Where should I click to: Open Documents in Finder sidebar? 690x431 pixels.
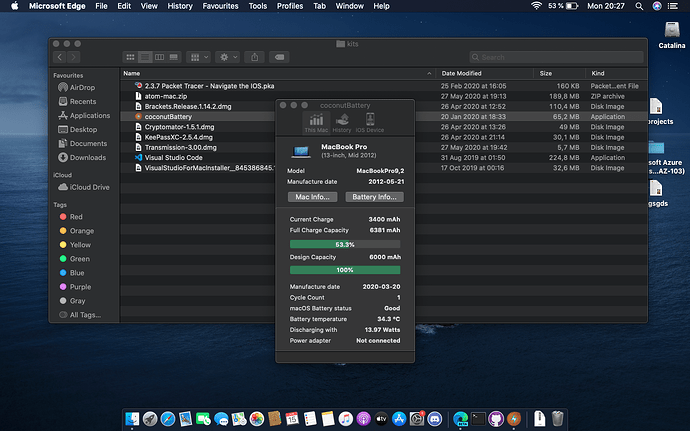click(88, 144)
